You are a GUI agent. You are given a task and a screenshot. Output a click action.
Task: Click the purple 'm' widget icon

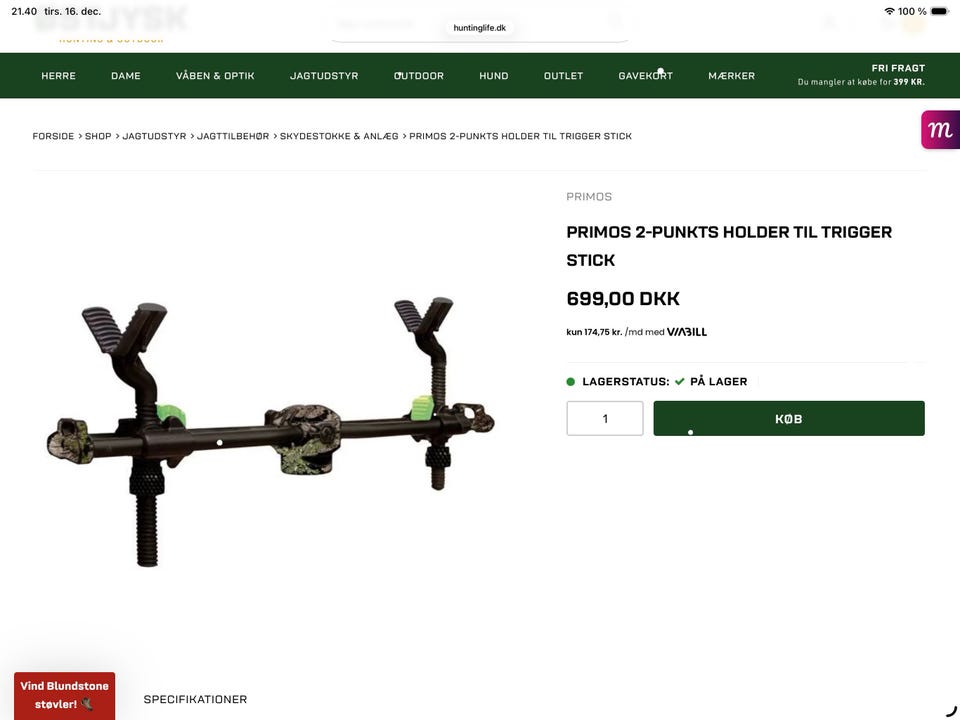coord(940,130)
